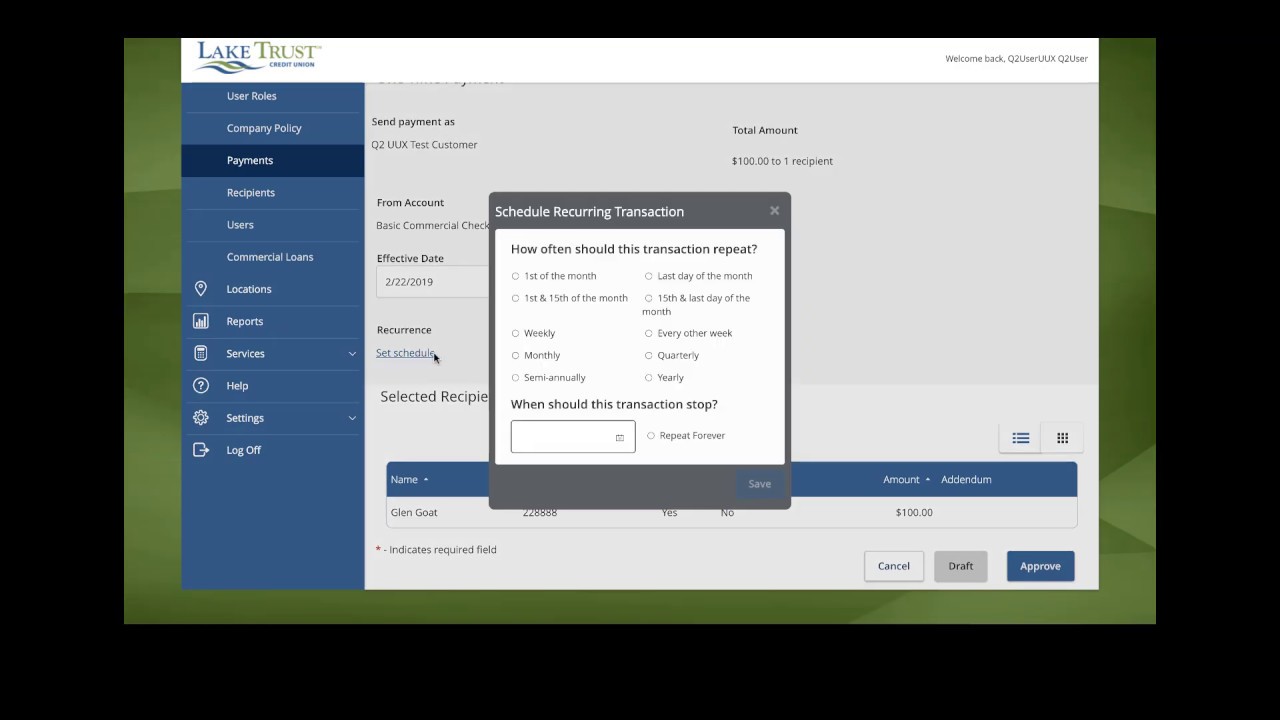This screenshot has height=720, width=1280.
Task: Click the Save button in dialog
Action: [760, 484]
